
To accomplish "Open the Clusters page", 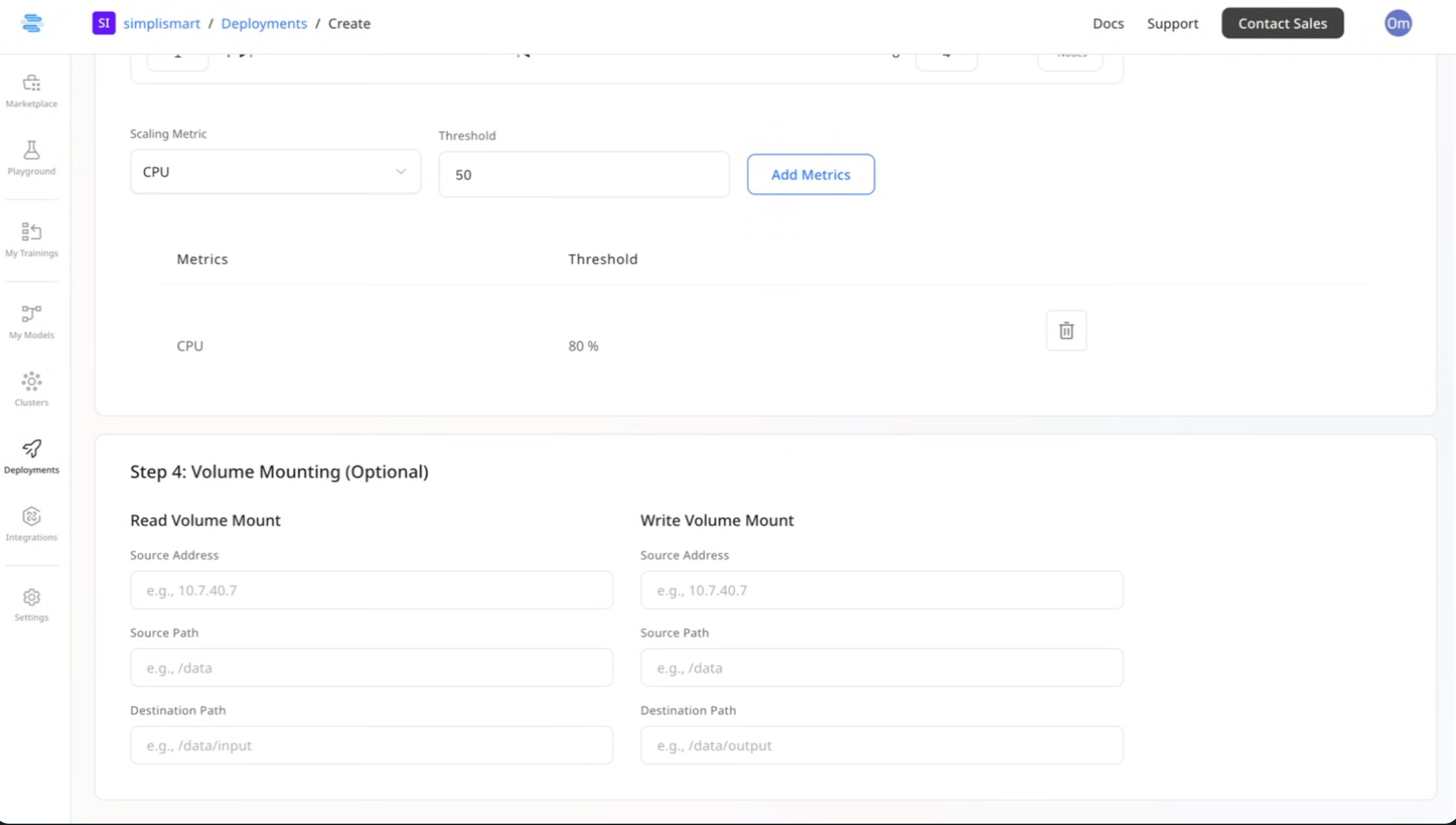I will click(32, 389).
